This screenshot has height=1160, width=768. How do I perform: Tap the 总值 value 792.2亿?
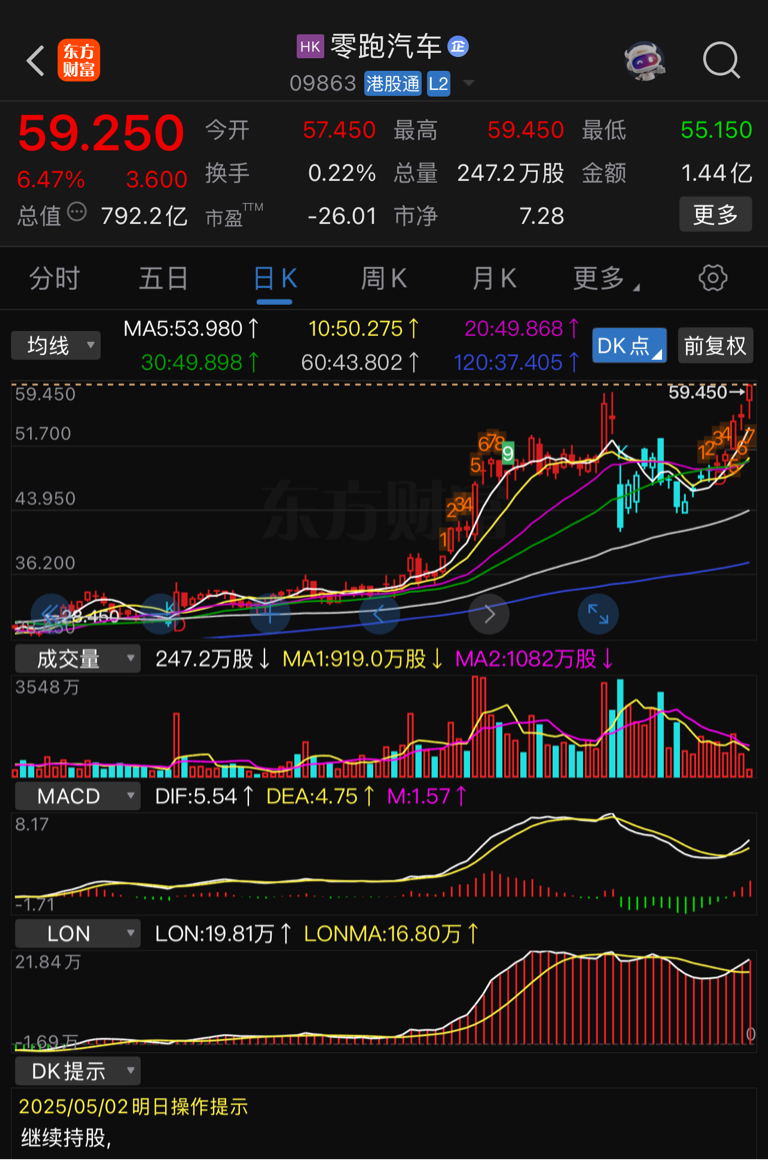(x=144, y=216)
